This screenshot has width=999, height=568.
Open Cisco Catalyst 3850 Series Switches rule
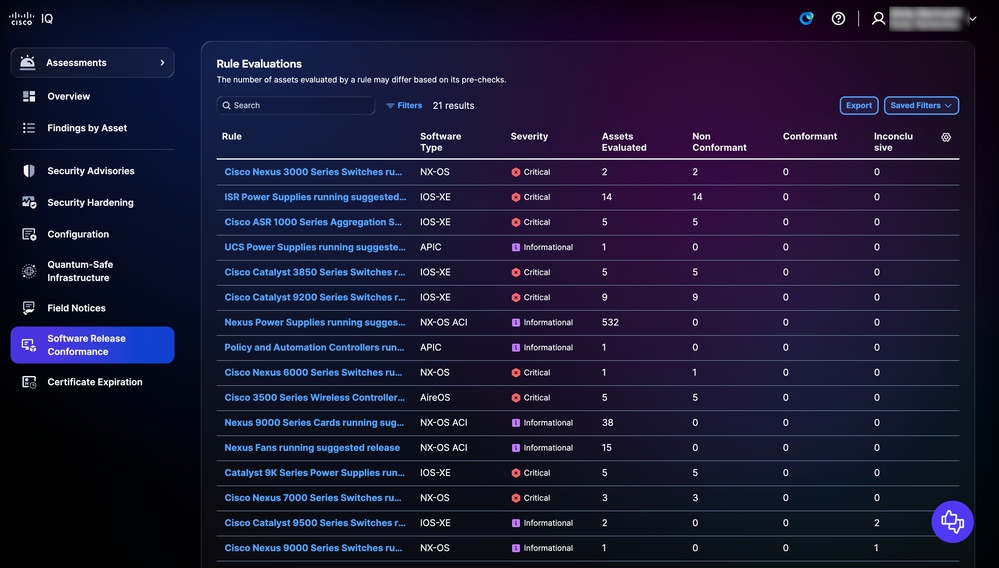(315, 272)
